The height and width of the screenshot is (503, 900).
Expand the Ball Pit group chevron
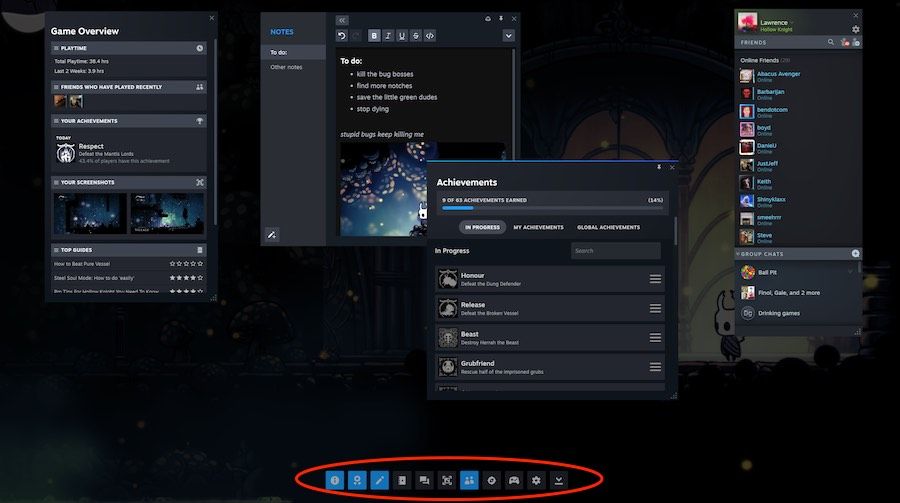tap(850, 272)
